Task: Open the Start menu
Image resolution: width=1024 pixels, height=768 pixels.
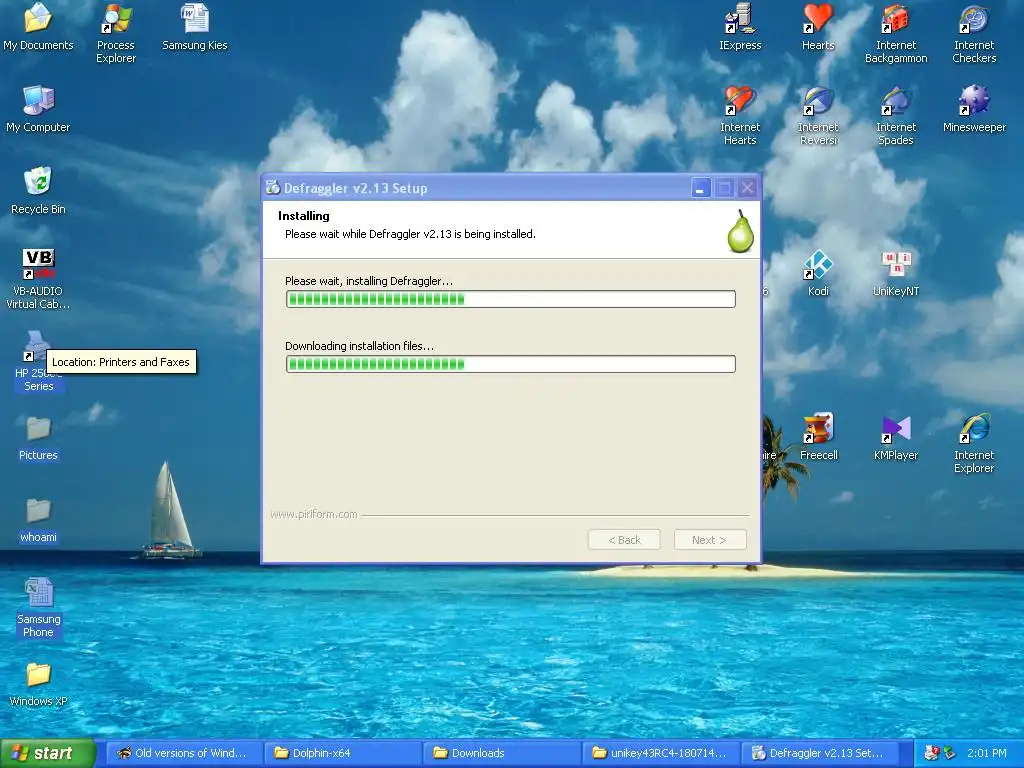Action: pos(47,753)
